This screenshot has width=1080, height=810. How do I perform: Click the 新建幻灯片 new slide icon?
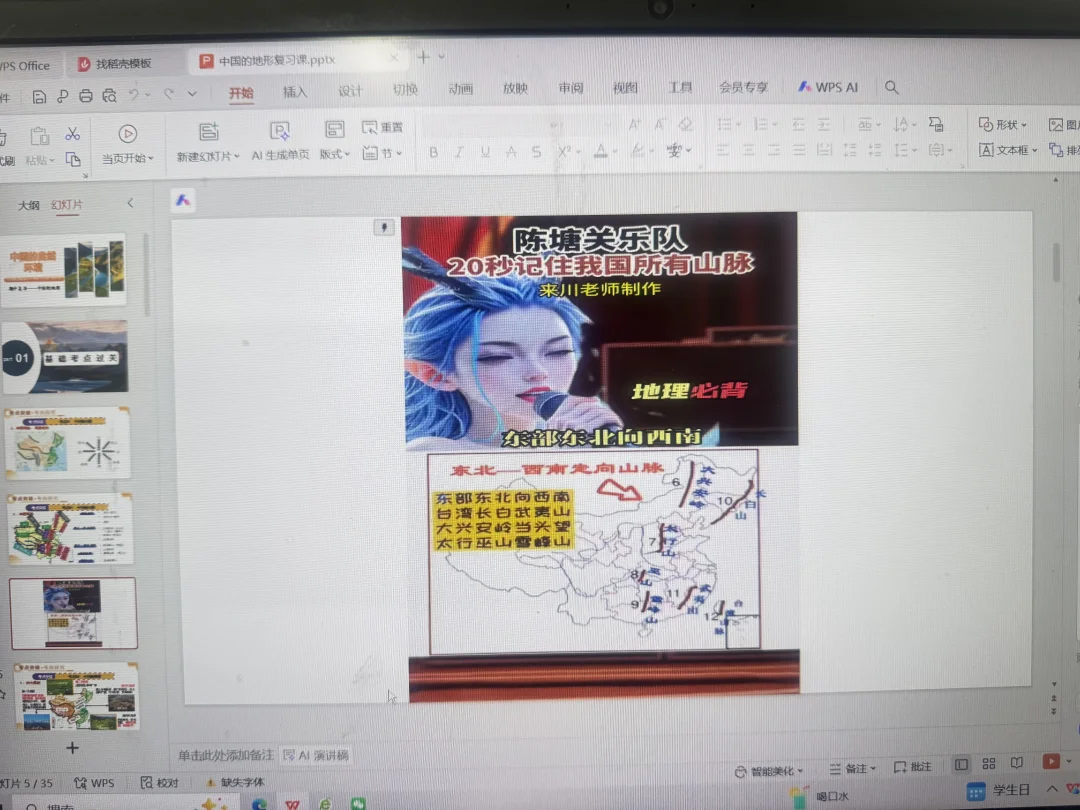click(208, 131)
